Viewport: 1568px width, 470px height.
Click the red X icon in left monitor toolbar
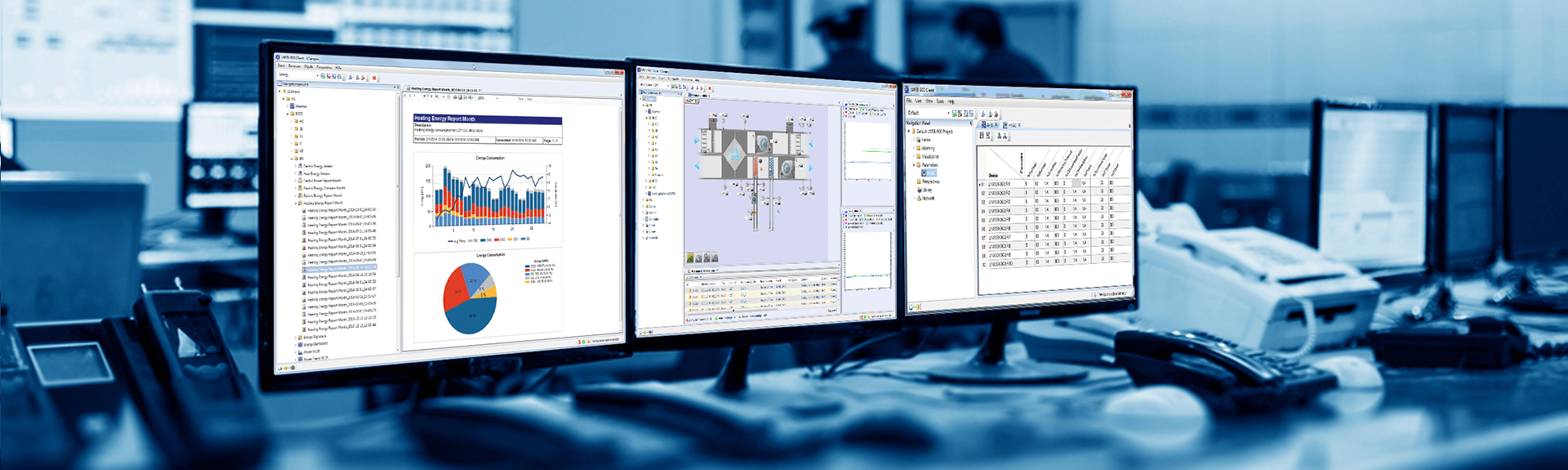coord(375,78)
